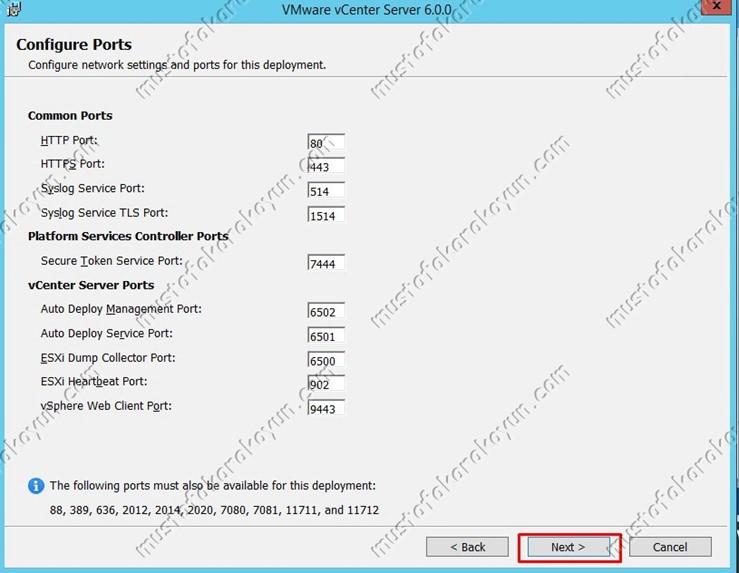
Task: Click the 'vSphere Web Client Port:' label
Action: [106, 406]
